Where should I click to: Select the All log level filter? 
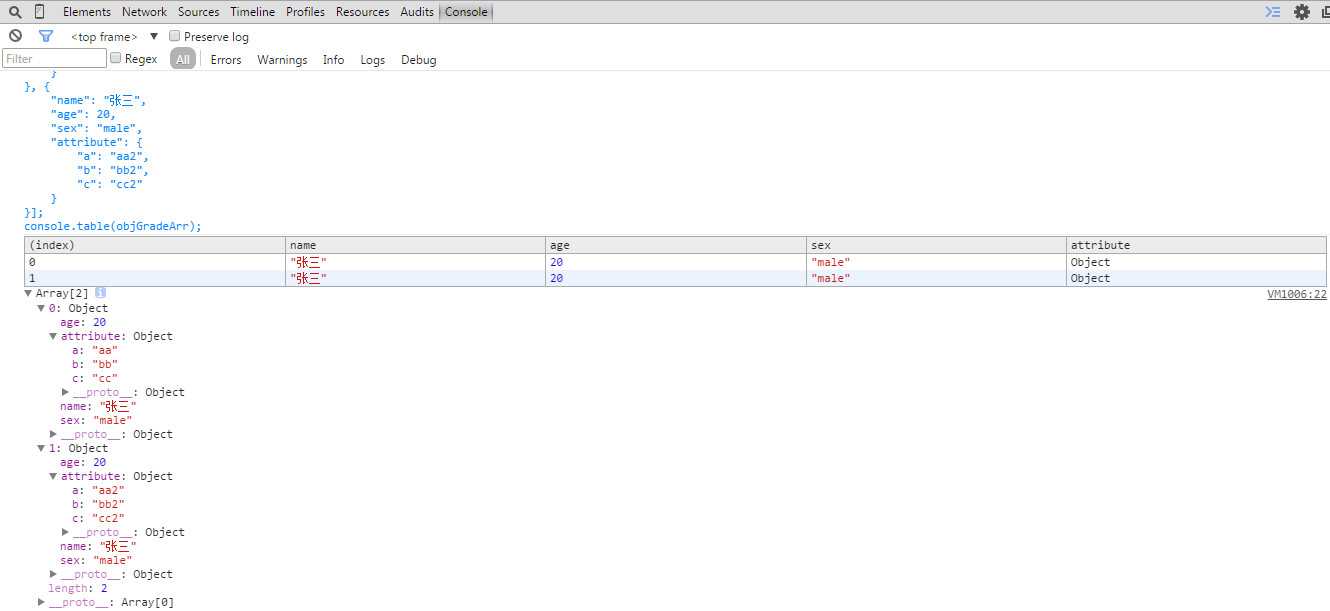tap(182, 59)
